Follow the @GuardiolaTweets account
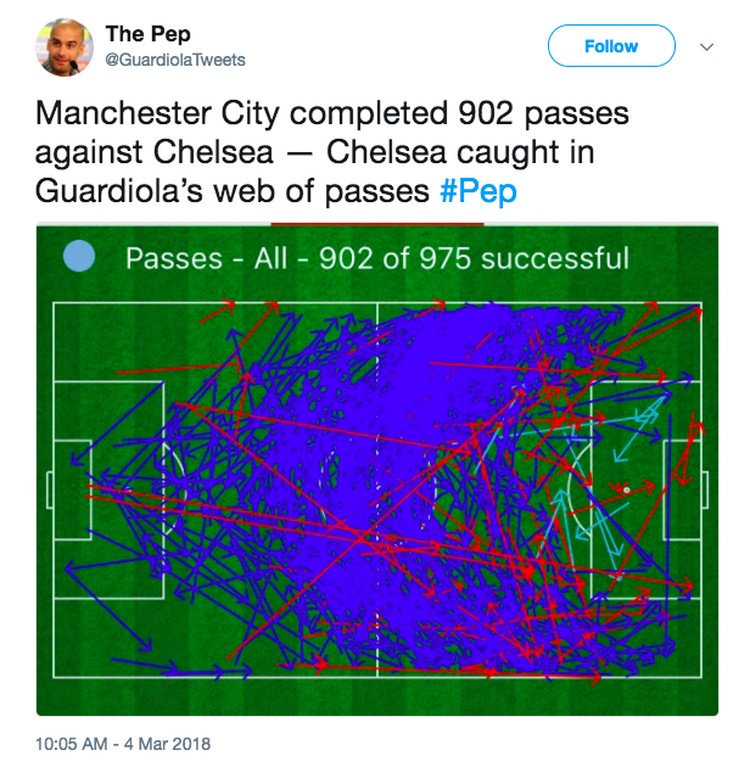The height and width of the screenshot is (767, 750). pyautogui.click(x=611, y=46)
